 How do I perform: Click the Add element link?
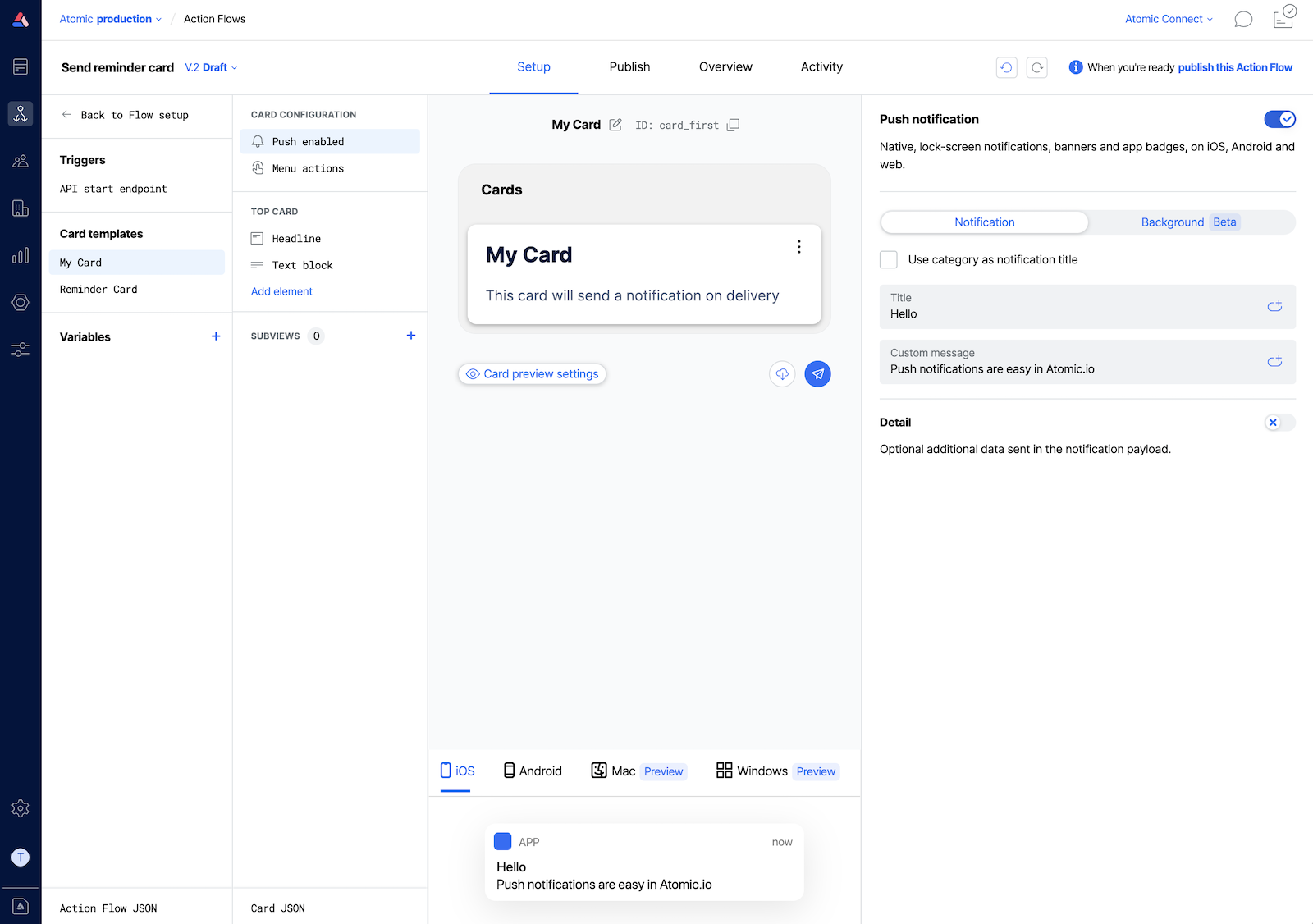pyautogui.click(x=281, y=291)
